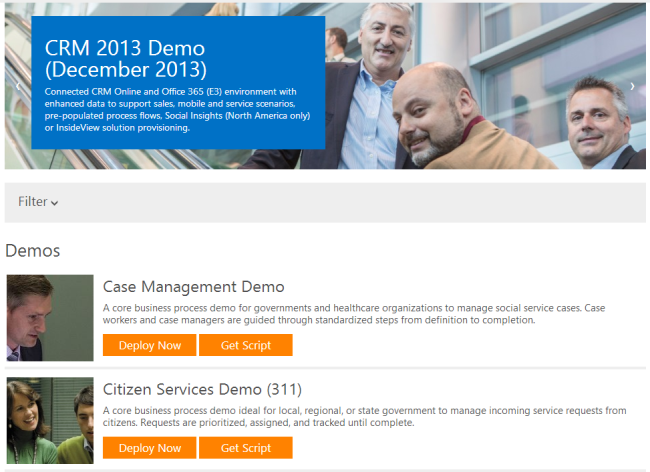Open the Citizen Services Demo (311) title
650x472 pixels.
point(202,389)
